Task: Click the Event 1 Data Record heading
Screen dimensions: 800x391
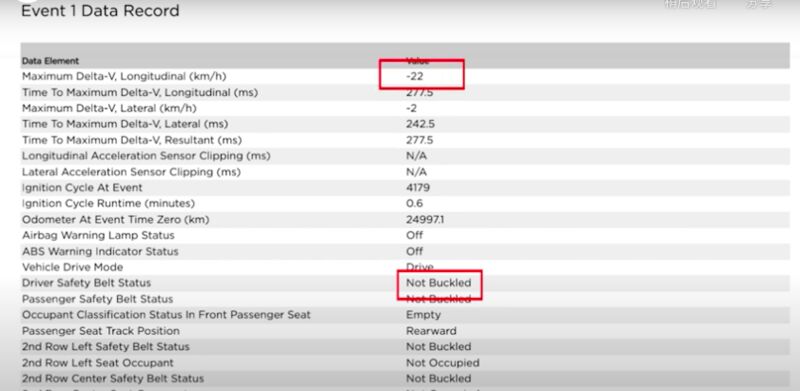Action: tap(100, 11)
